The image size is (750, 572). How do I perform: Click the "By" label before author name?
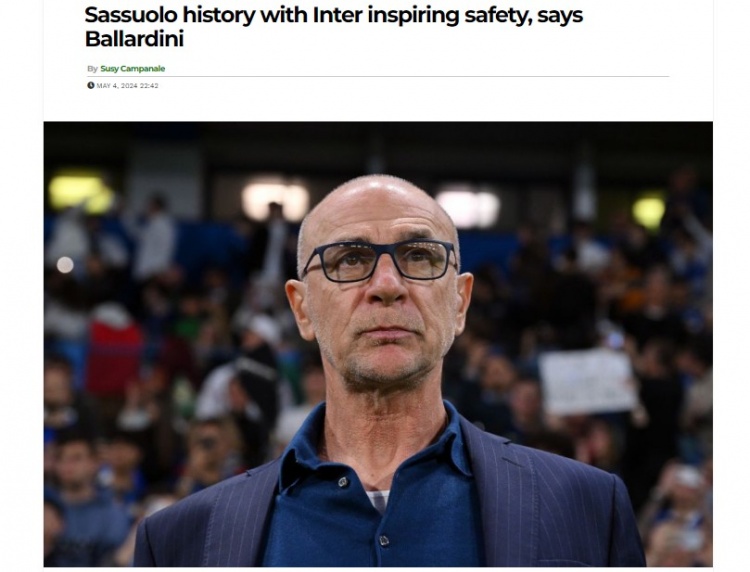click(x=92, y=68)
